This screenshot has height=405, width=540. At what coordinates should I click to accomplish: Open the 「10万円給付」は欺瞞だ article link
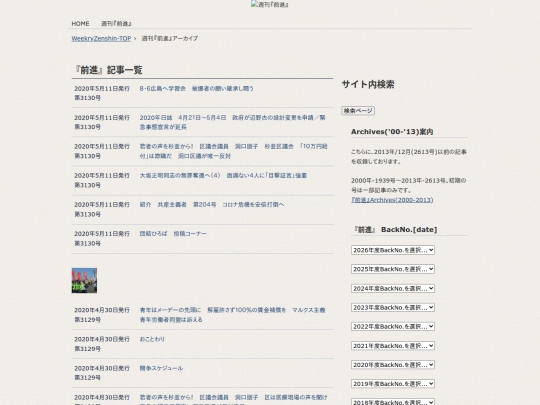point(232,151)
